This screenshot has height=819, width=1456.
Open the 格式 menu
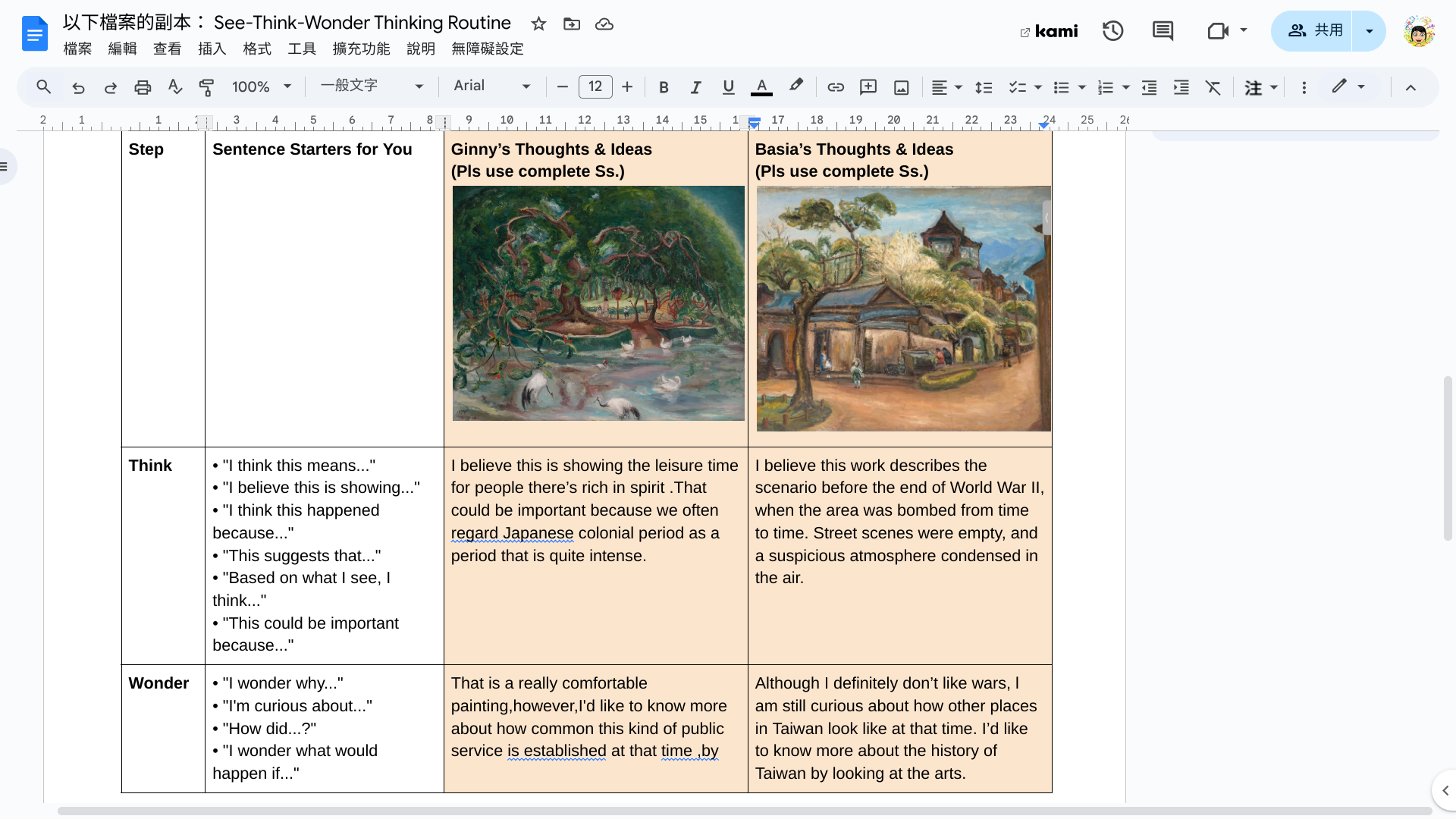coord(256,49)
